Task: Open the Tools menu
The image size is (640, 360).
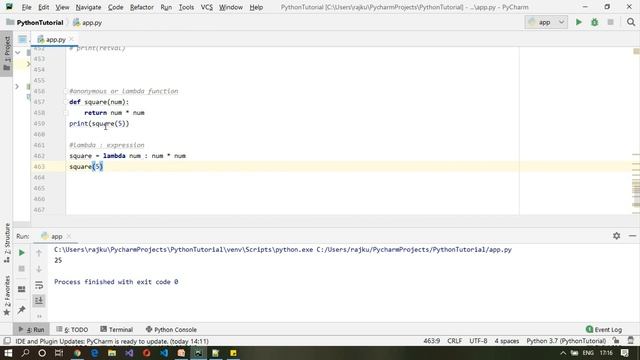Action: (186, 7)
